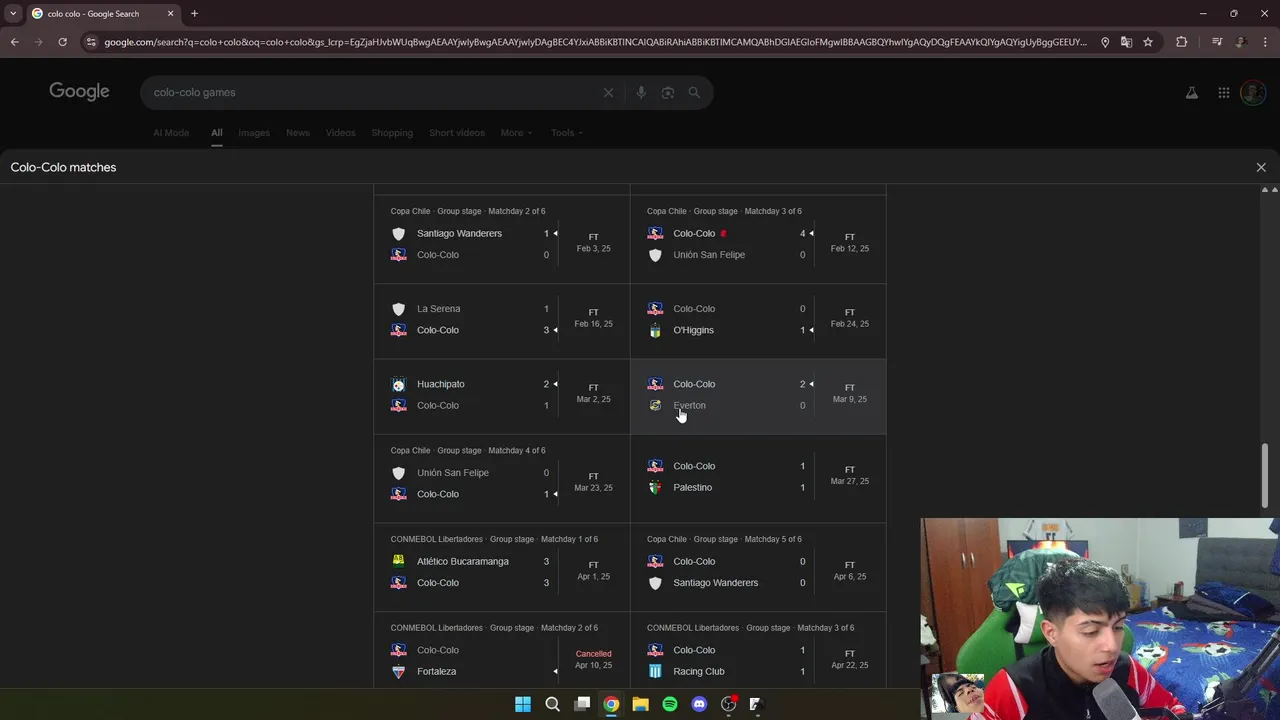This screenshot has width=1280, height=720.
Task: Open Unión San Felipe 0-1 Colo-Colo match
Action: pyautogui.click(x=502, y=478)
